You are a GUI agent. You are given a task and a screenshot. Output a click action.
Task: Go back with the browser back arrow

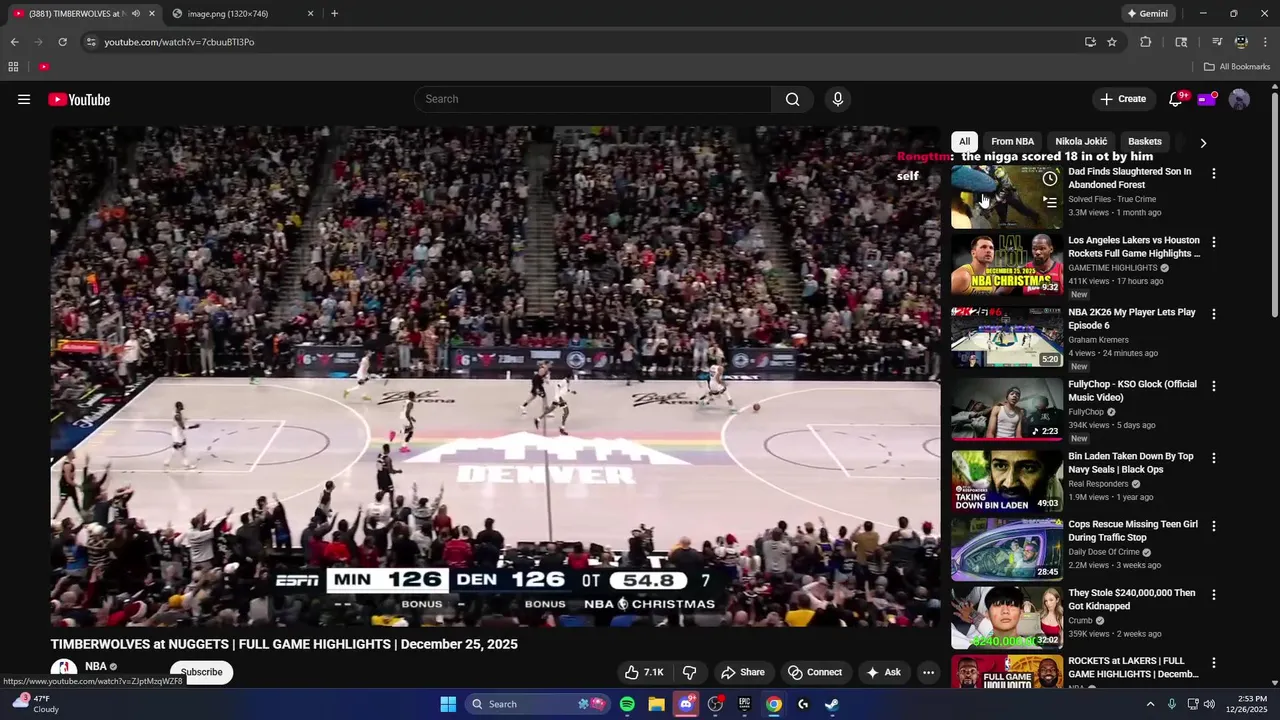[14, 42]
